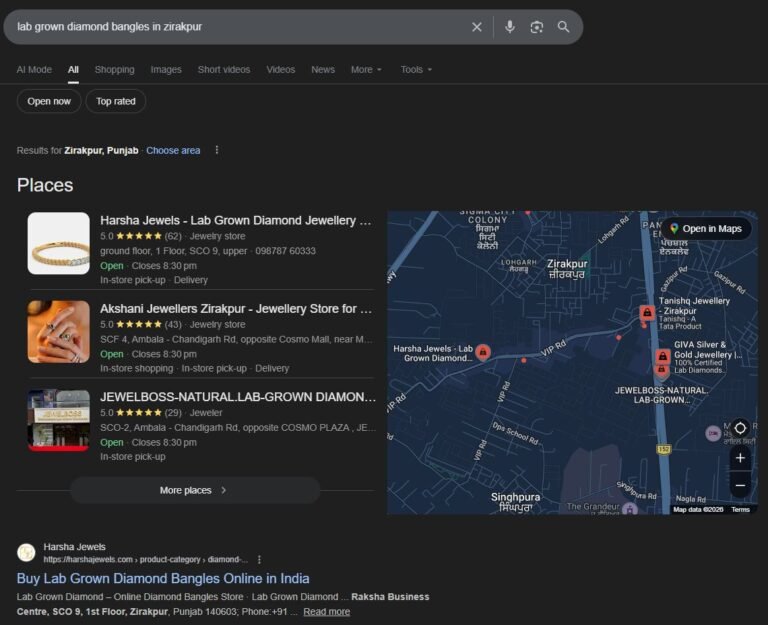
Task: Zoom in the map with plus button
Action: 740,458
